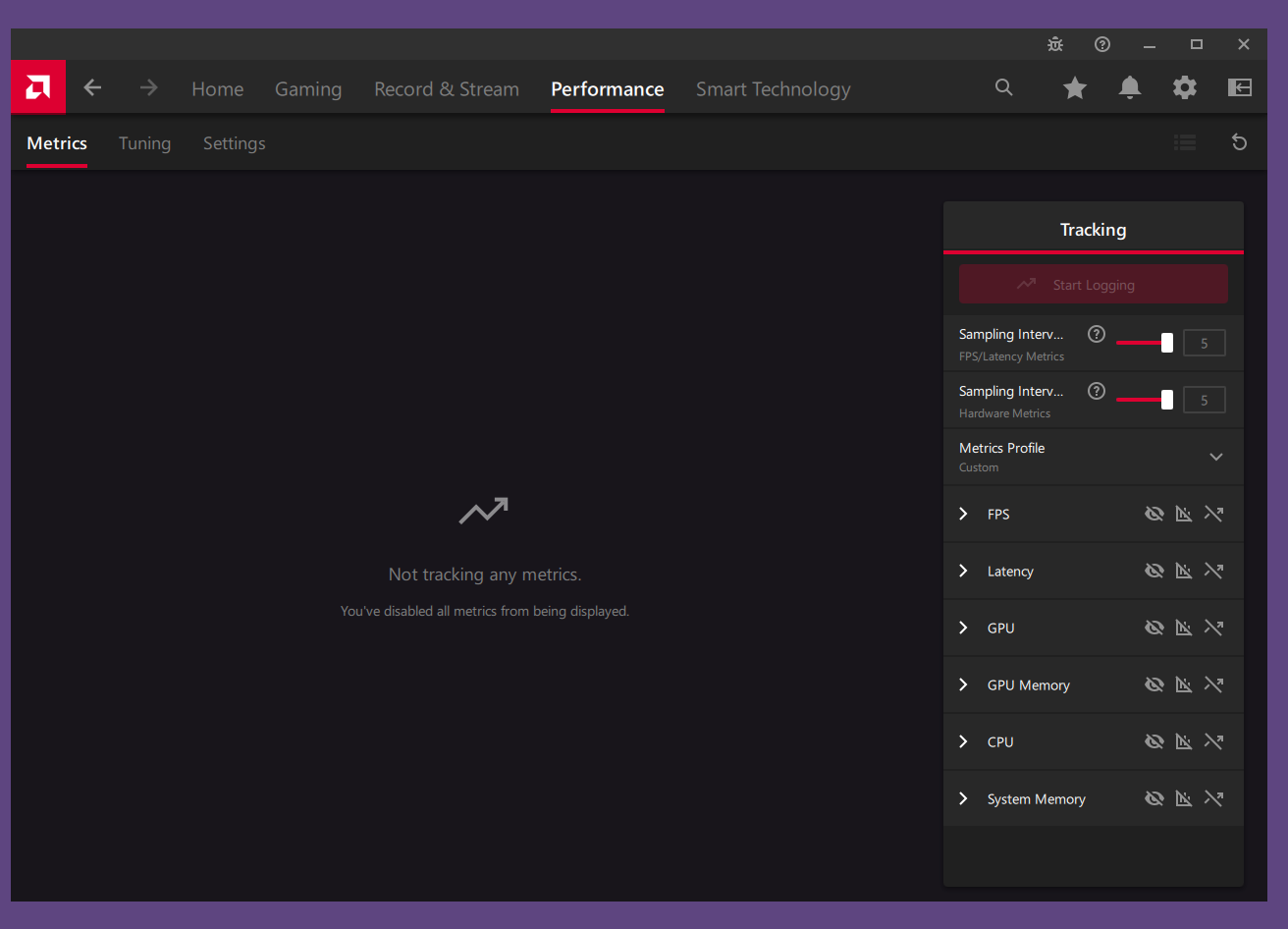1288x929 pixels.
Task: Open help for FPS/Latency sampling interval
Action: 1097,334
